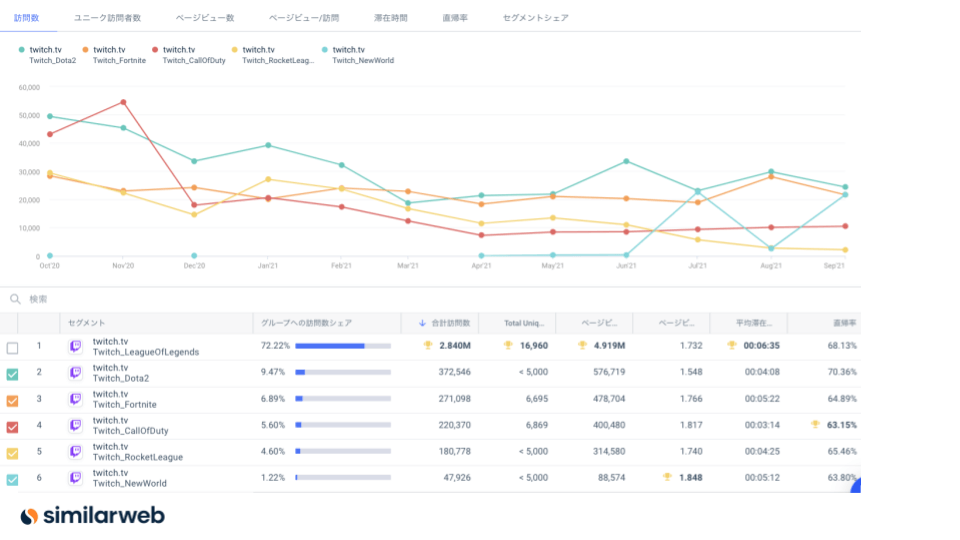This screenshot has height=540, width=960.
Task: Uncheck the Twitch_Fortnite segment checkbox
Action: [12, 400]
